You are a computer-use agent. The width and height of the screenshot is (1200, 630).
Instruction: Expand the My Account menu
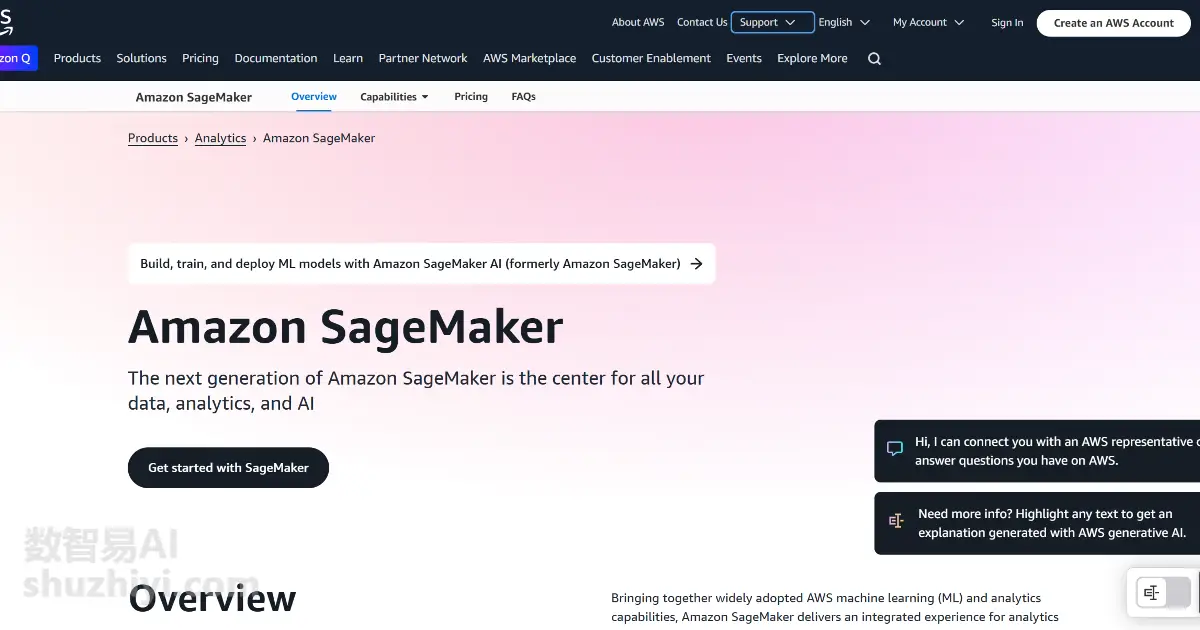[x=928, y=22]
